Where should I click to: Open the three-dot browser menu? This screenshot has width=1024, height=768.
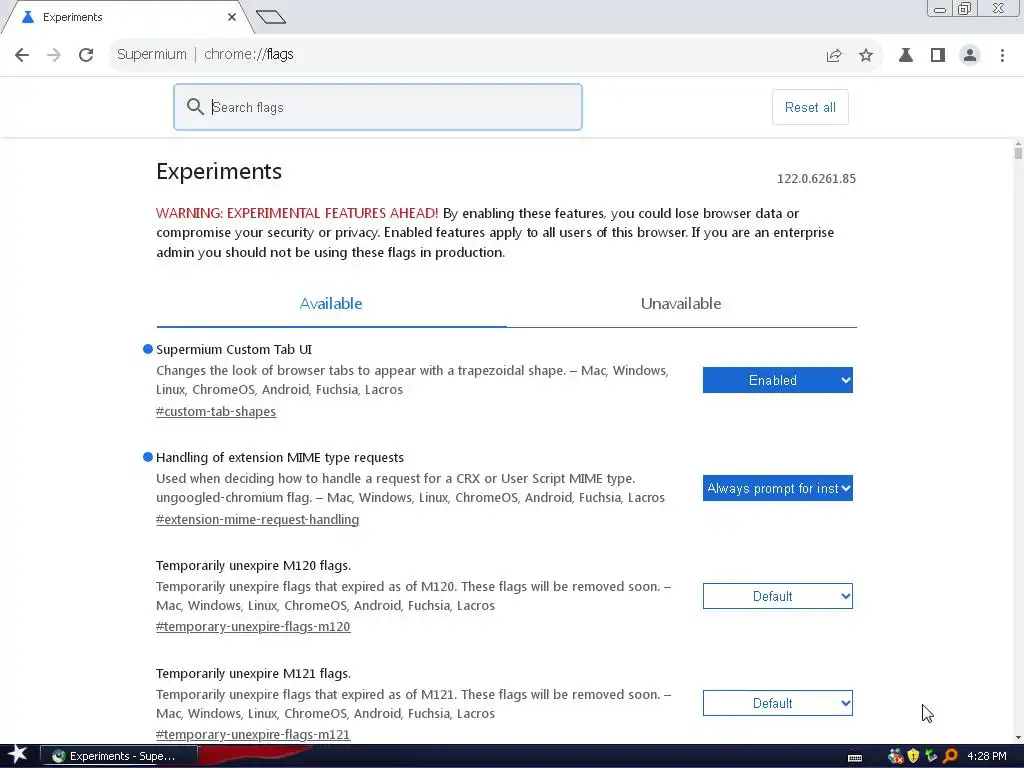pos(1002,55)
